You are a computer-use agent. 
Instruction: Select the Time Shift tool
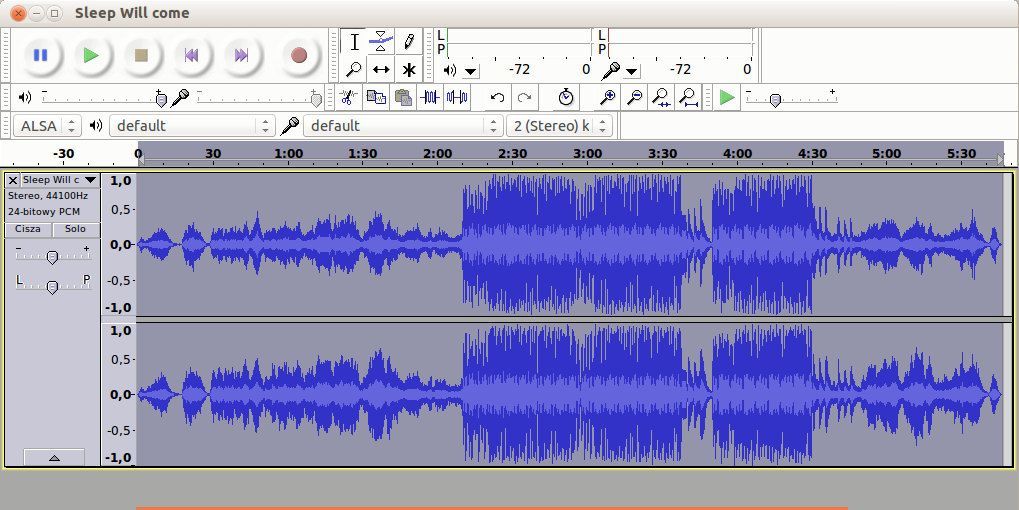coord(381,69)
